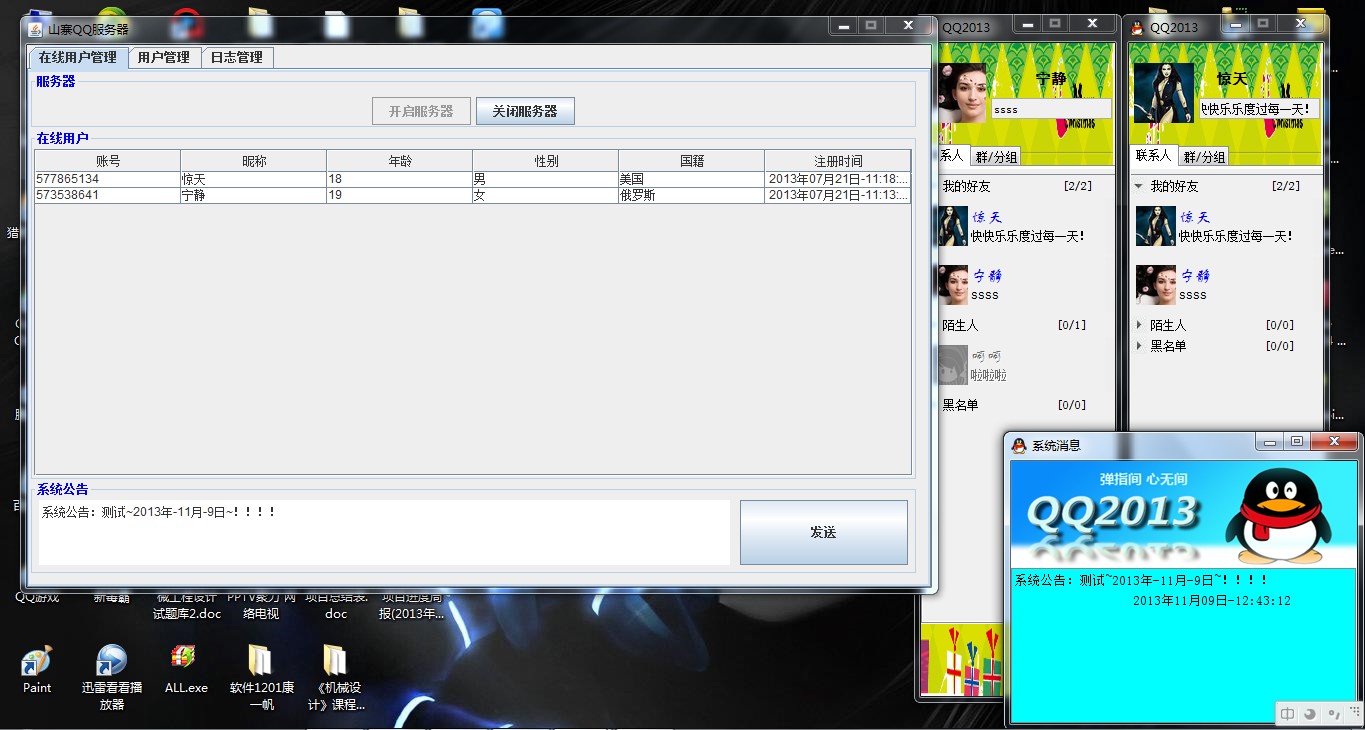Open the Paint desktop shortcut
The width and height of the screenshot is (1365, 730).
click(x=37, y=670)
